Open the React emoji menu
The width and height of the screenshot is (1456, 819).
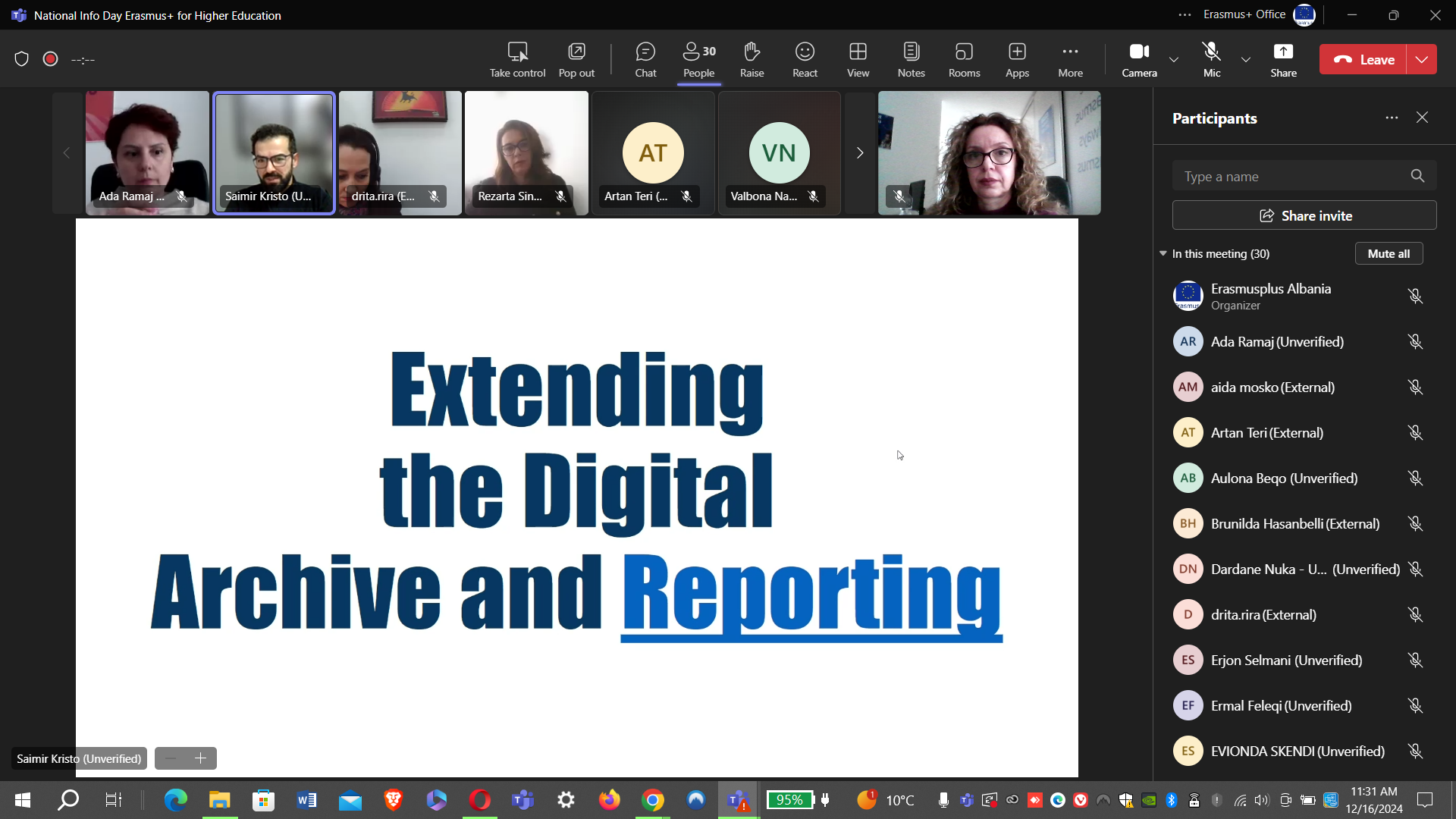coord(805,59)
